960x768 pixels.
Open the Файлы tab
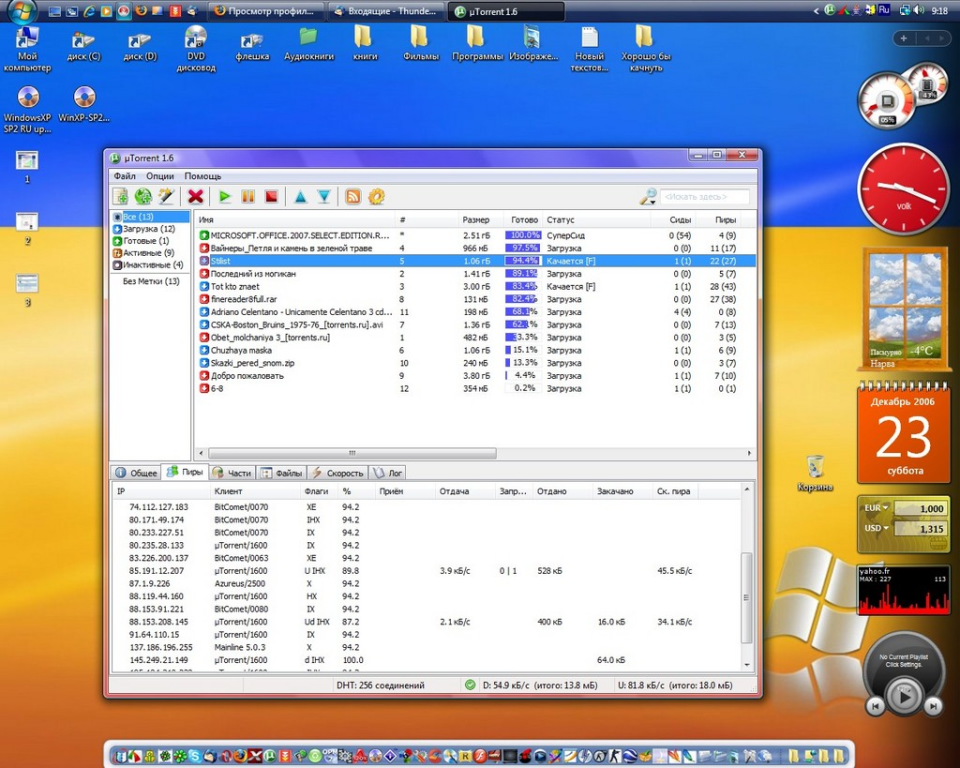tap(282, 473)
